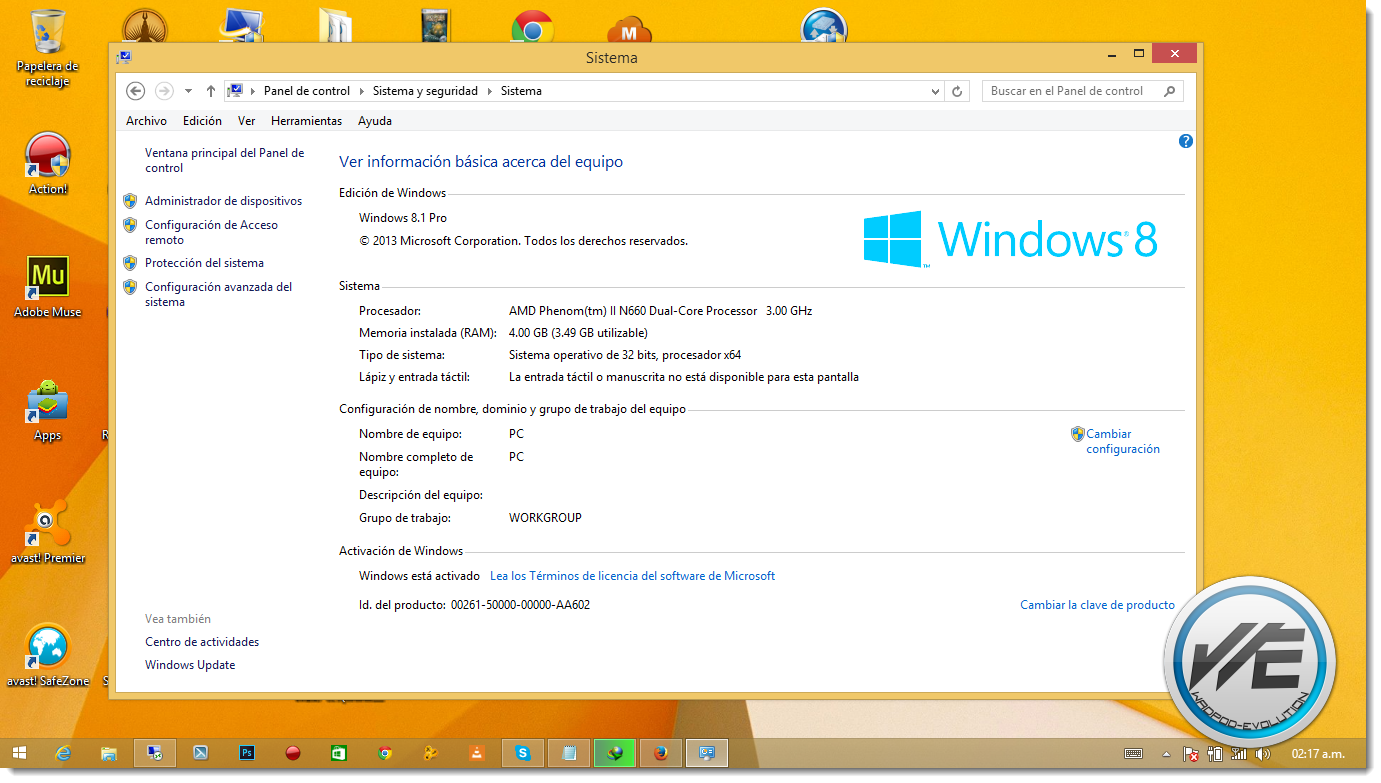The height and width of the screenshot is (783, 1381).
Task: Go to Ventana principal del Panel de control
Action: point(224,160)
